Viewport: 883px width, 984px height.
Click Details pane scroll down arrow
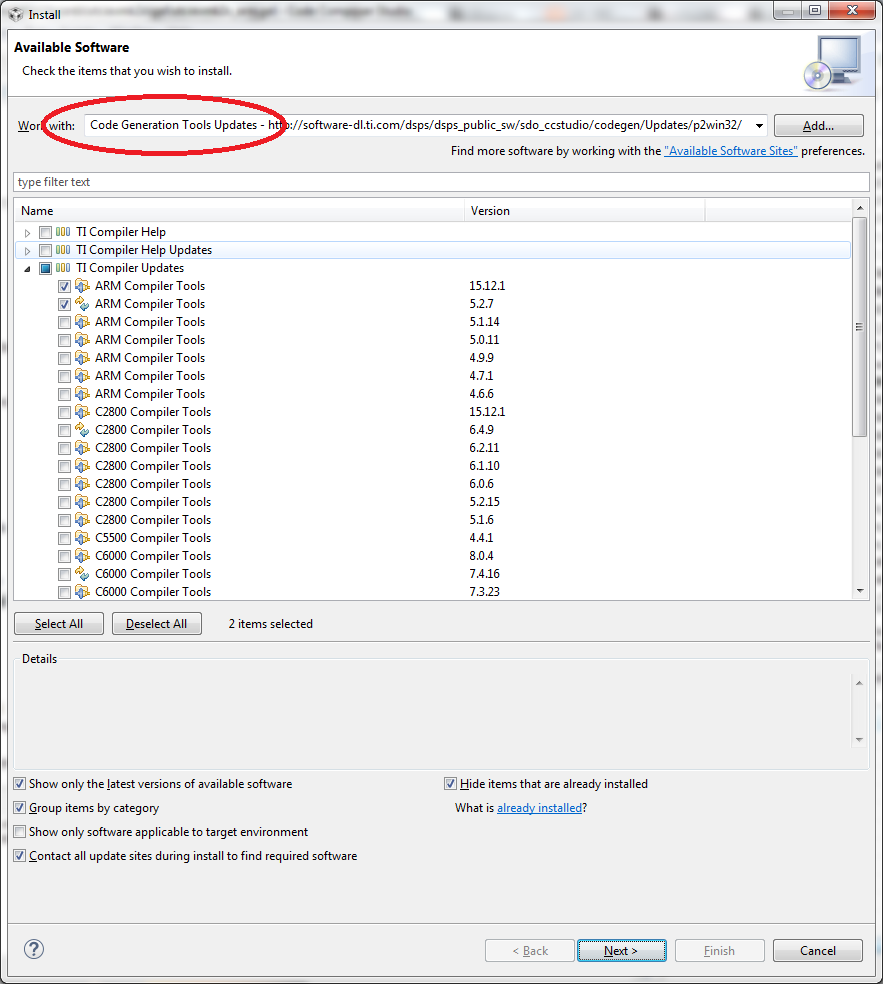[859, 740]
